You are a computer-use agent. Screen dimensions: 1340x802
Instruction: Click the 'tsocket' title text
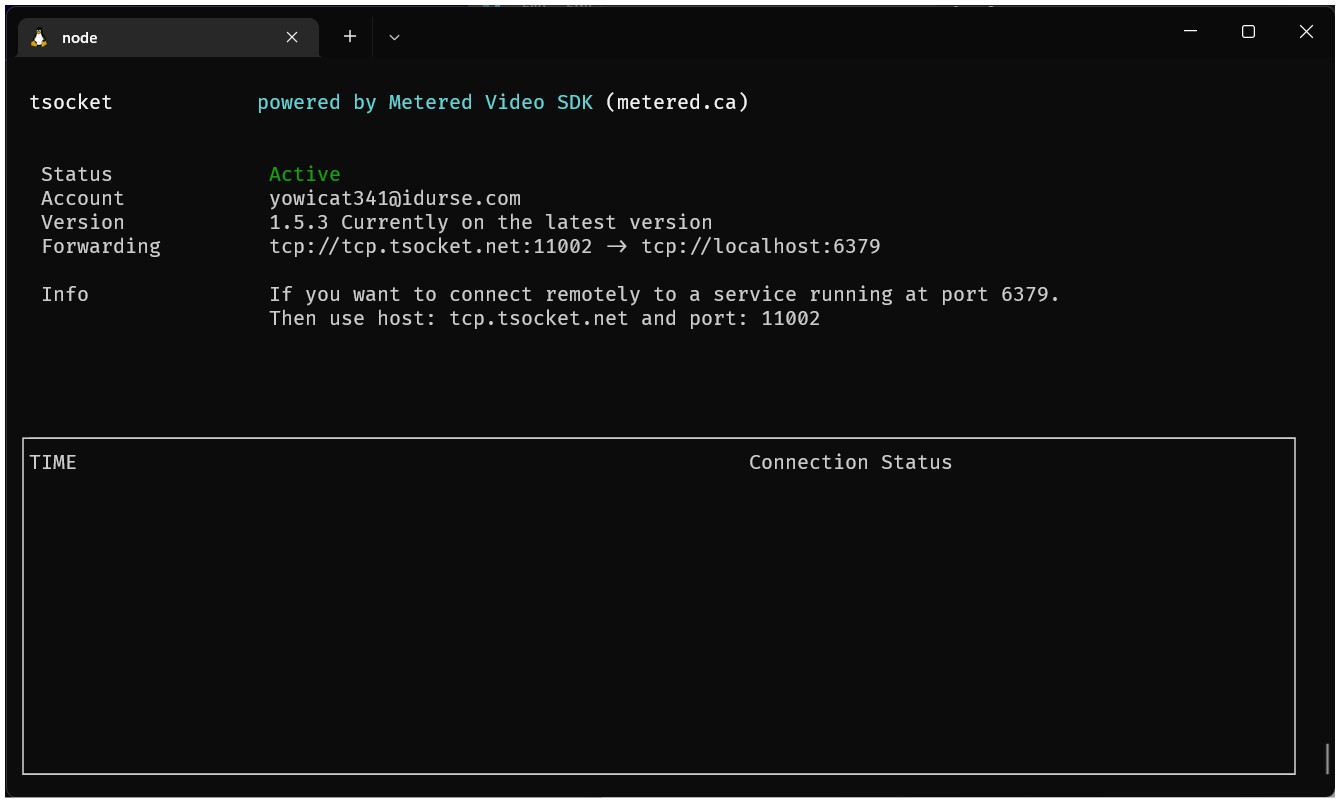tap(71, 102)
